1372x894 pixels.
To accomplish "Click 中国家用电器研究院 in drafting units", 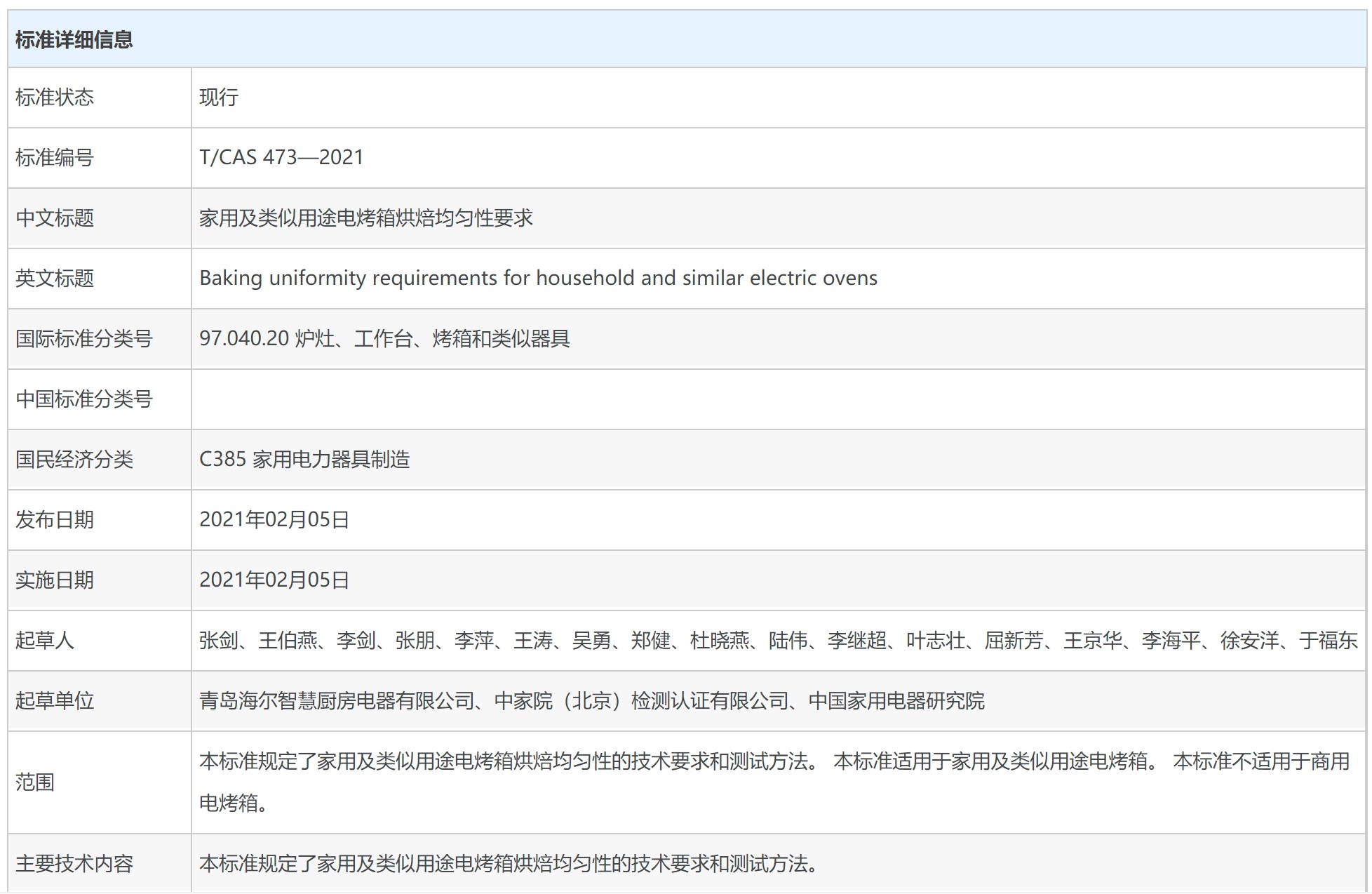I will point(896,701).
